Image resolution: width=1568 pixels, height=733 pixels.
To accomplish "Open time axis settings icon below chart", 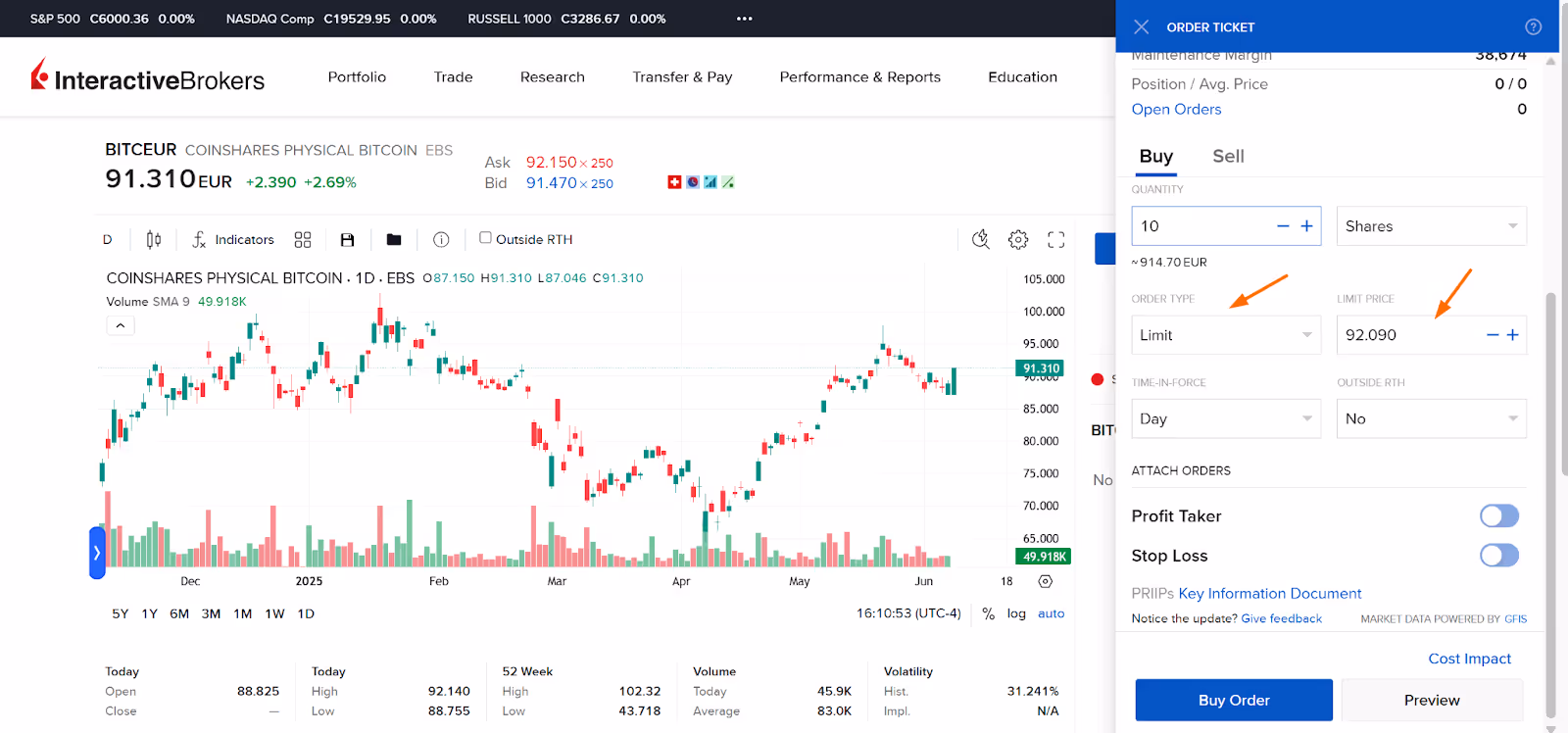I will coord(1046,581).
